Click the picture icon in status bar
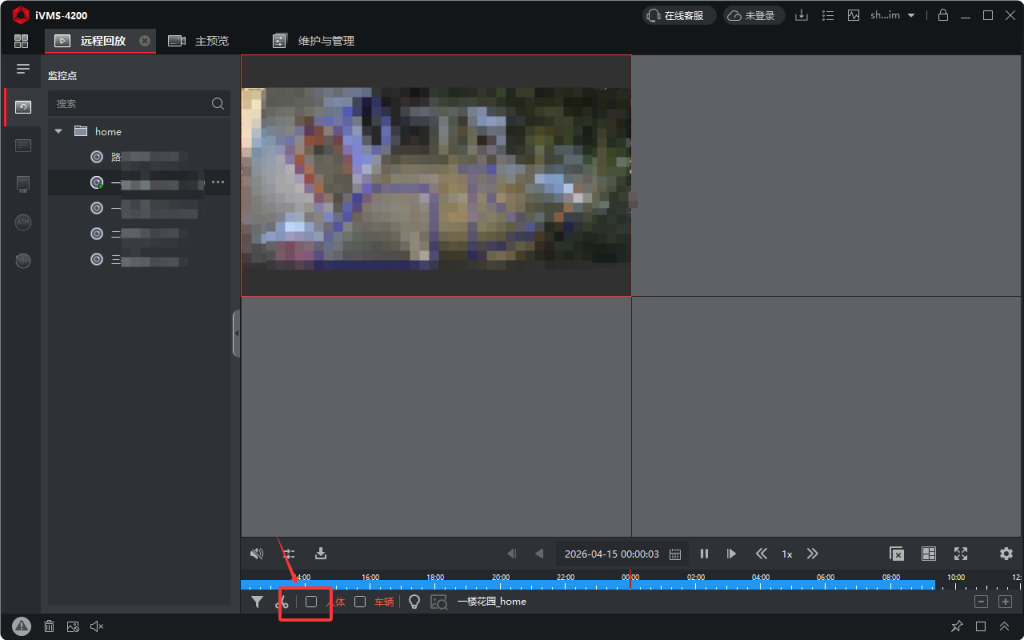 point(72,626)
